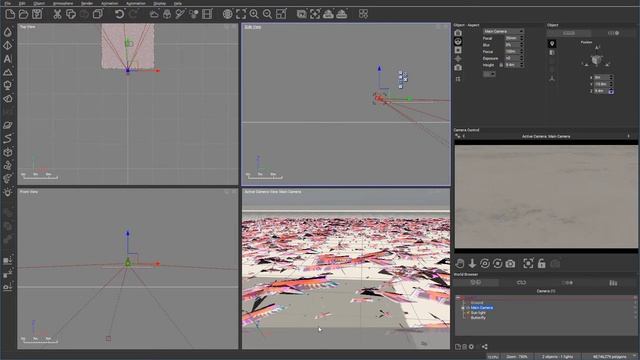Open the Object menu
The width and height of the screenshot is (640, 360).
[39, 3]
